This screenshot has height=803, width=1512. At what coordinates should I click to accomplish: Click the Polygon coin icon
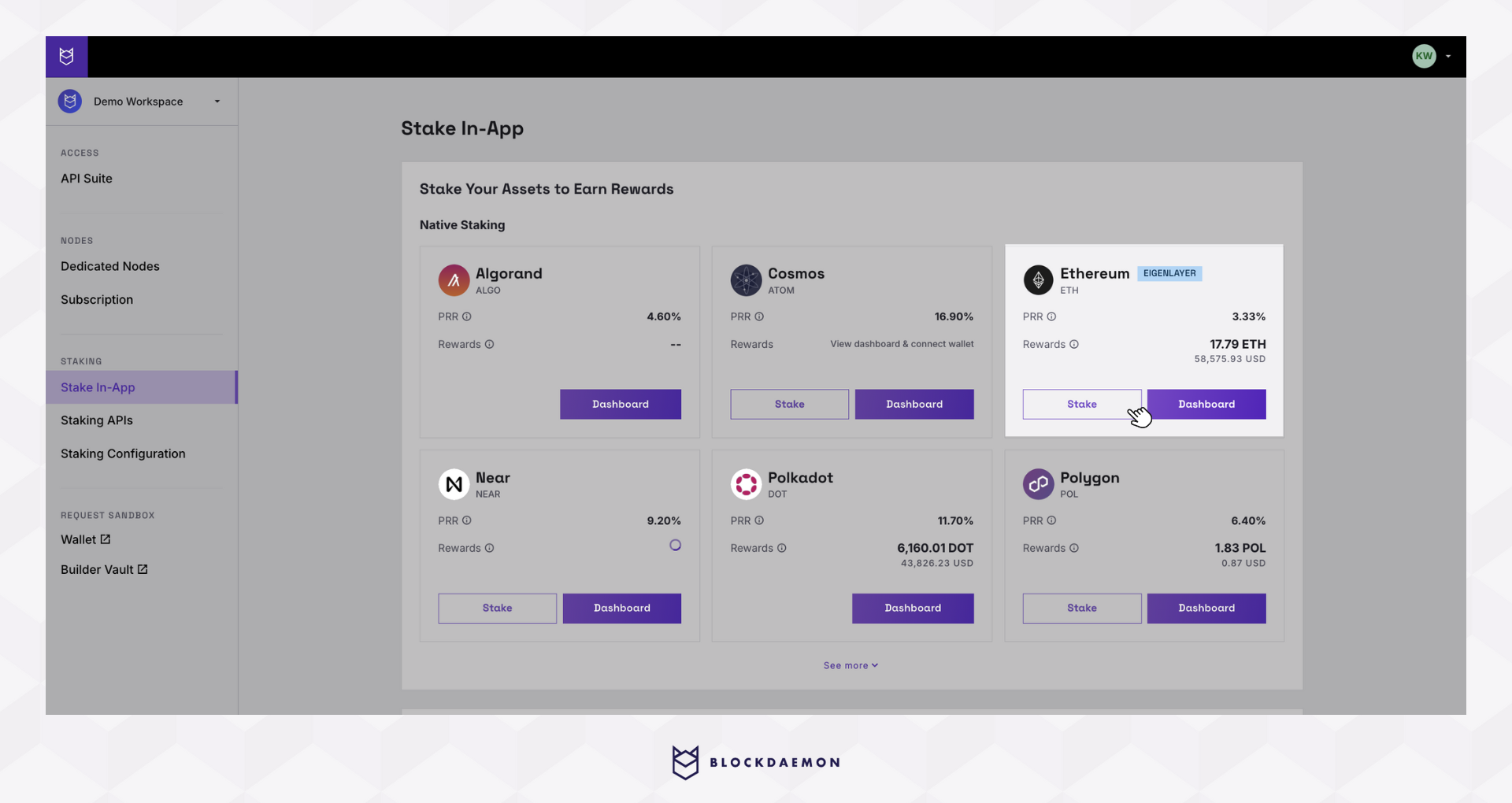[1038, 484]
